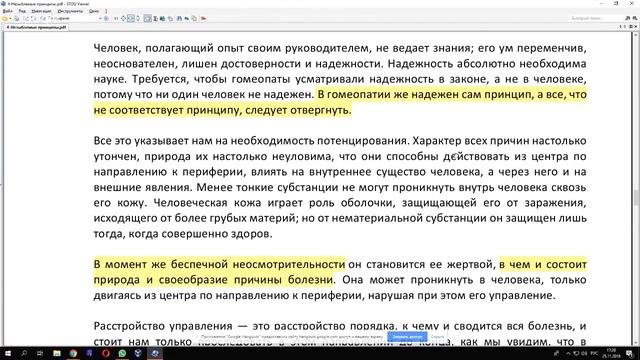Open the Инструменты menu

tap(70, 11)
